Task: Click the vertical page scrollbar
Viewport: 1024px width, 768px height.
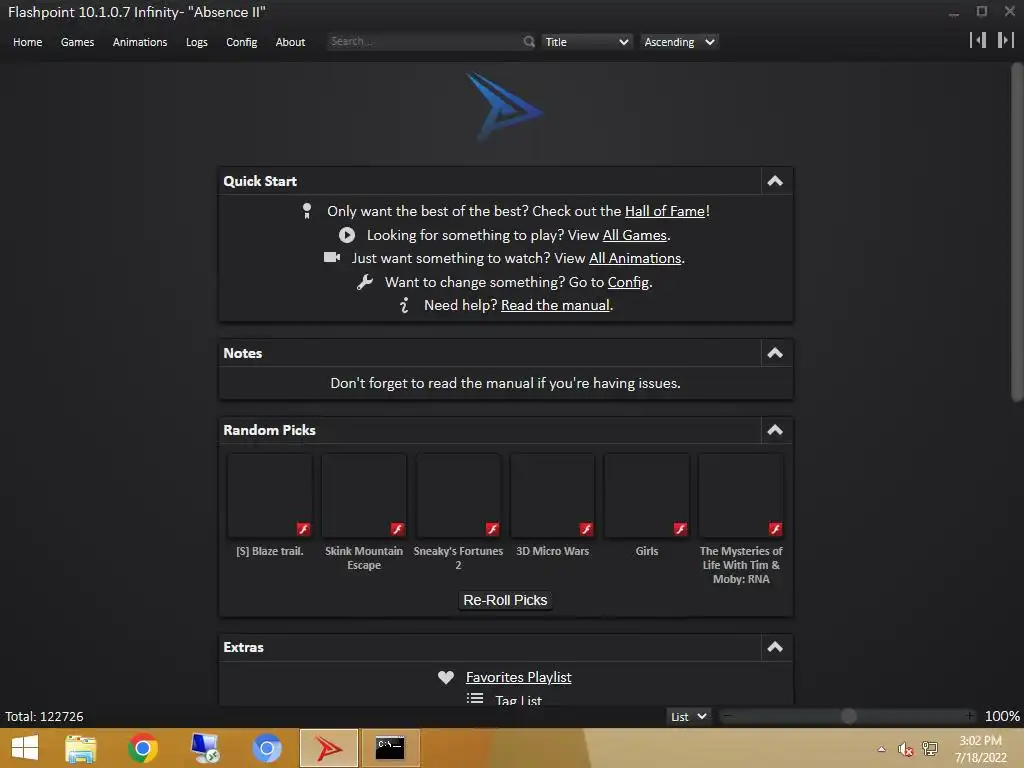Action: pos(1017,232)
